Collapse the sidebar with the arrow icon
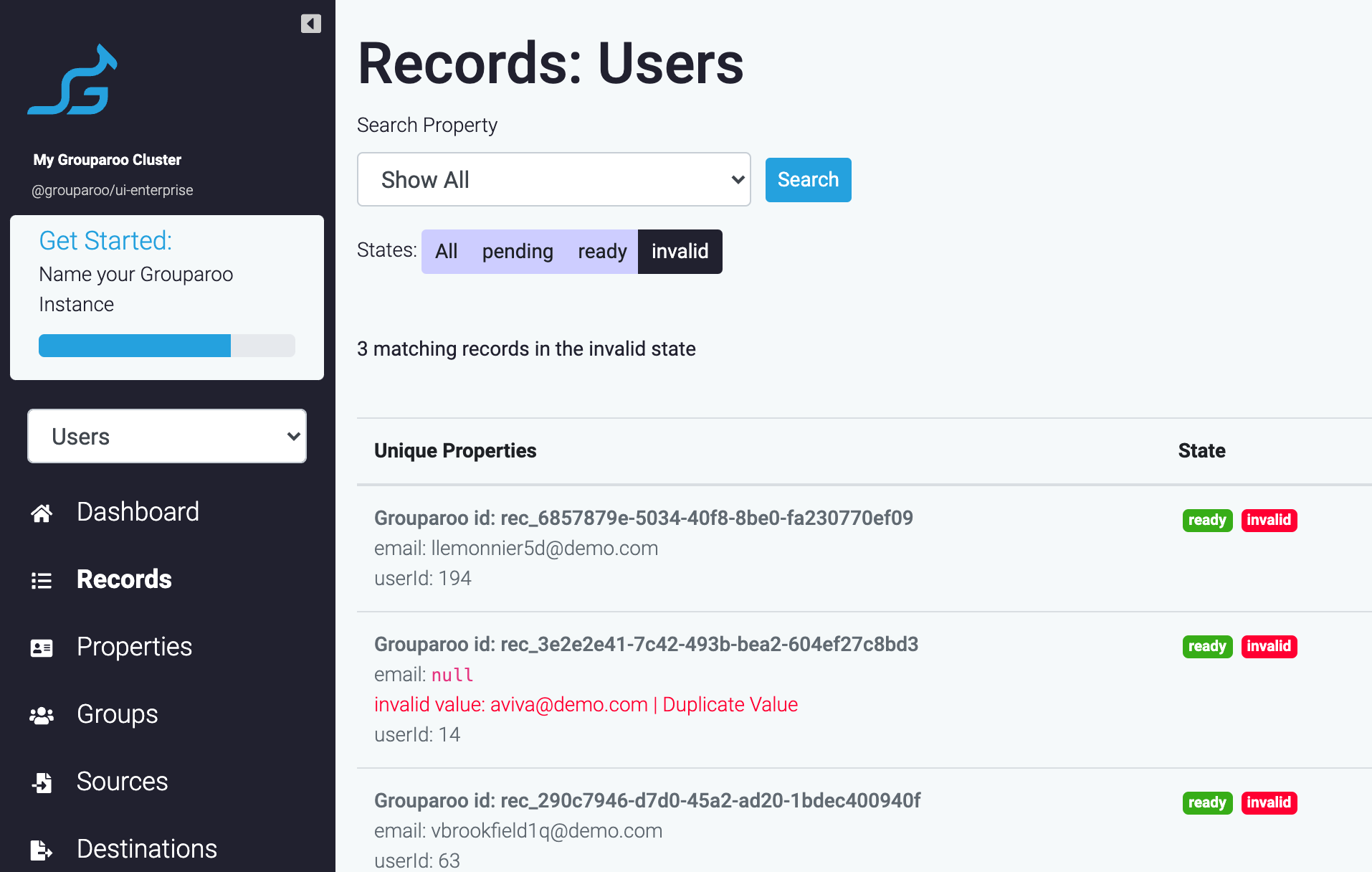Viewport: 1372px width, 872px height. [310, 24]
